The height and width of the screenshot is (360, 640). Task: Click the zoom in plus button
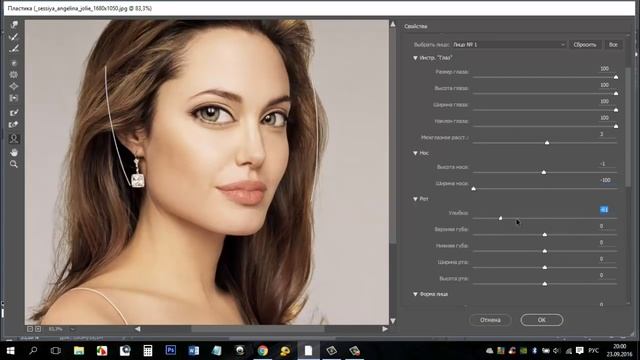(38, 329)
